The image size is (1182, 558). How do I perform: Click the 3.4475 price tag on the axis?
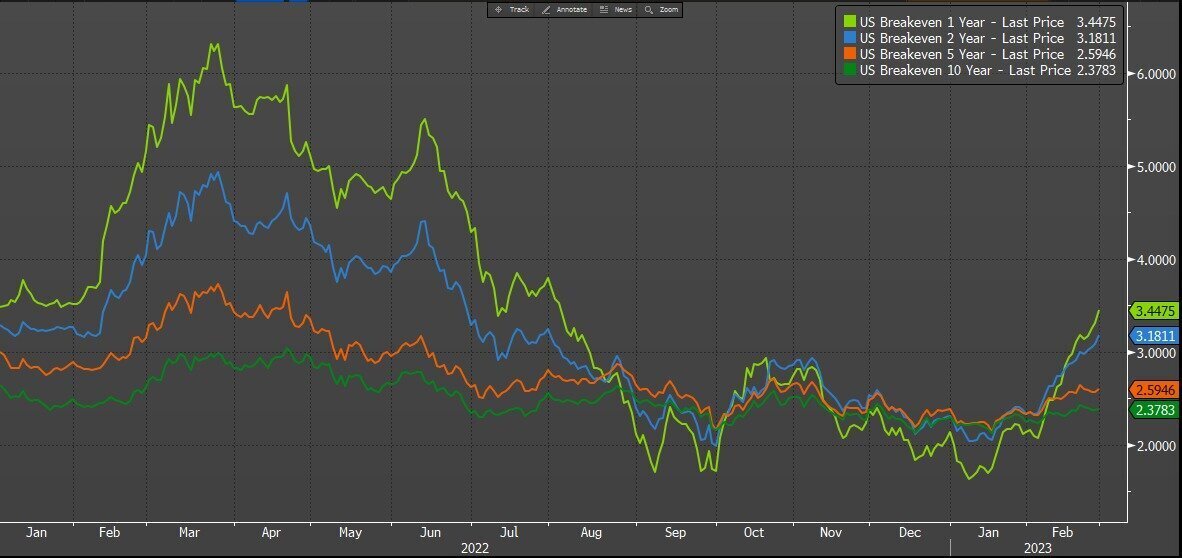1153,311
